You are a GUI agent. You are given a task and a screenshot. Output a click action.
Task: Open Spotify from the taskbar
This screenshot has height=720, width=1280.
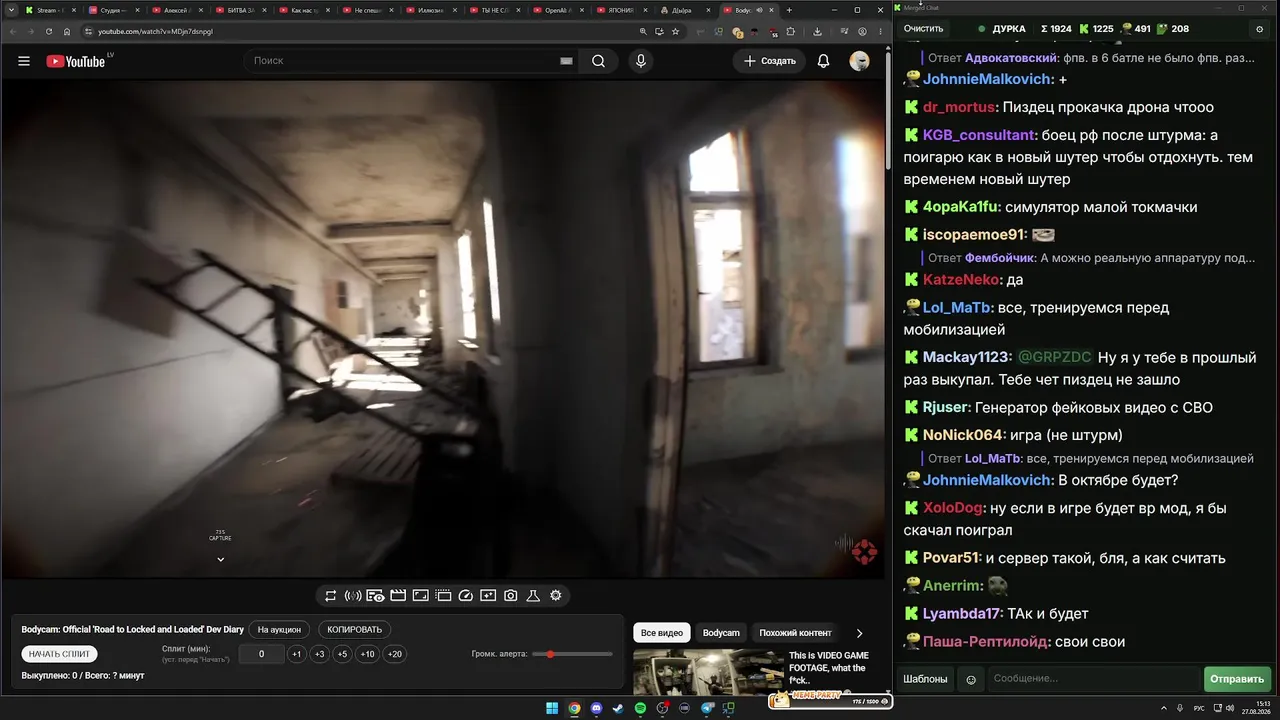641,709
